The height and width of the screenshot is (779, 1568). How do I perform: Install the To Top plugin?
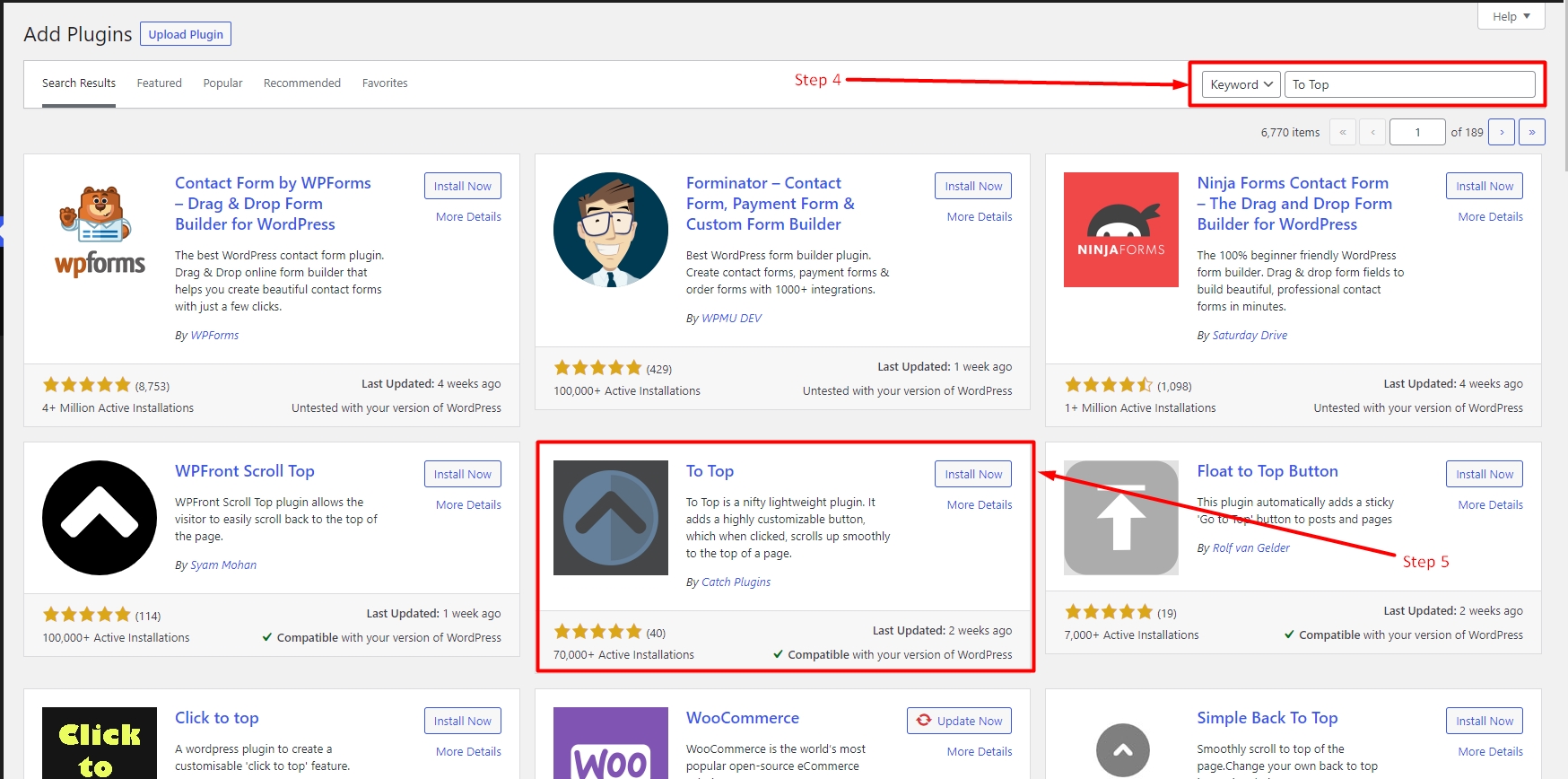973,474
